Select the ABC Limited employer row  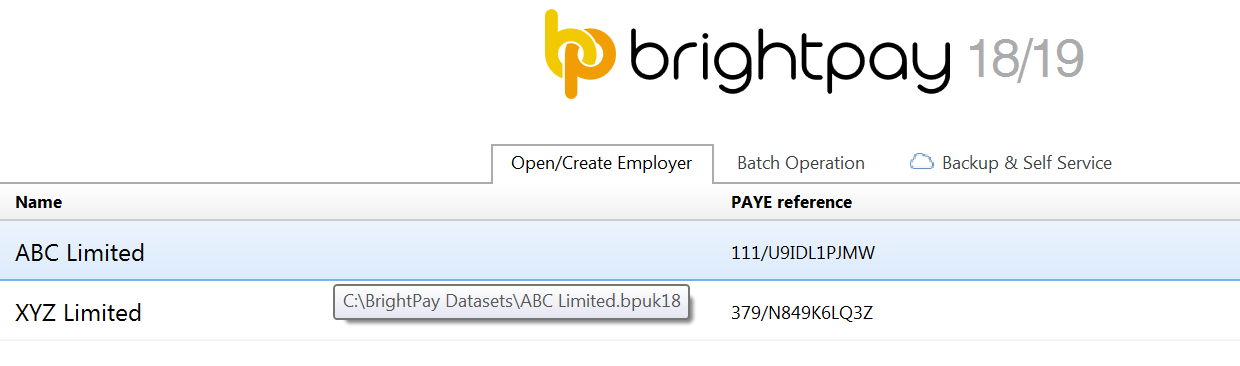[x=620, y=252]
